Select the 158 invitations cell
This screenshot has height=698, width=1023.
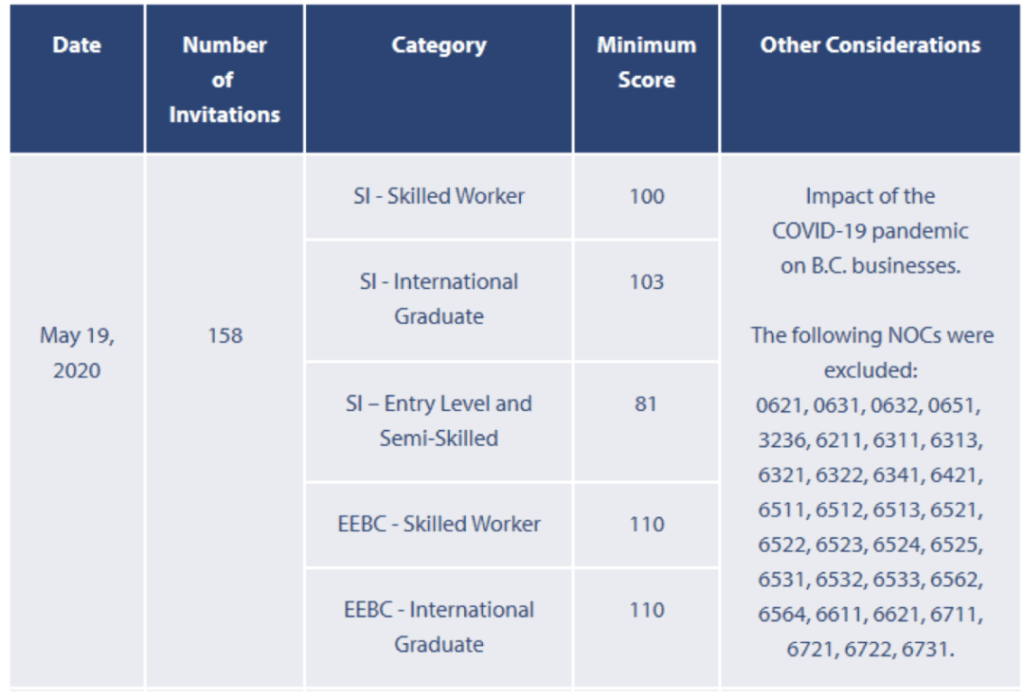point(224,336)
